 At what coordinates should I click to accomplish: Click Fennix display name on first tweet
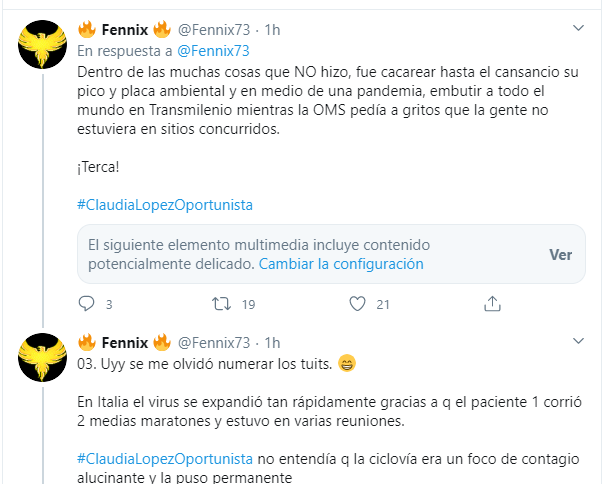(125, 28)
